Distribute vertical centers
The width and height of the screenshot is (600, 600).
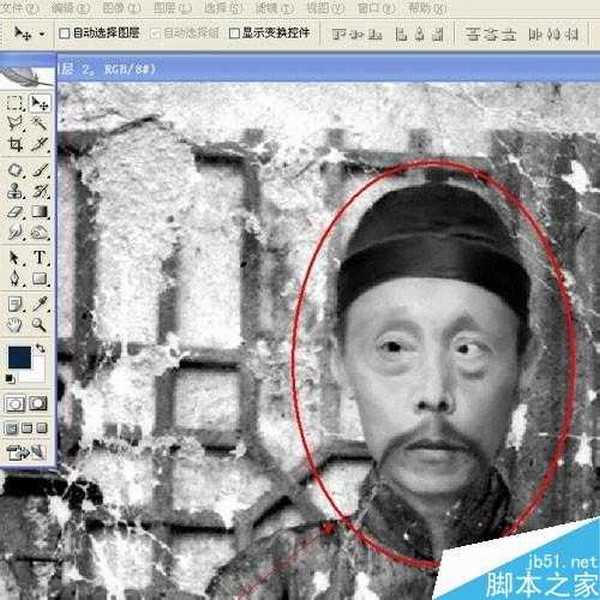(x=491, y=34)
